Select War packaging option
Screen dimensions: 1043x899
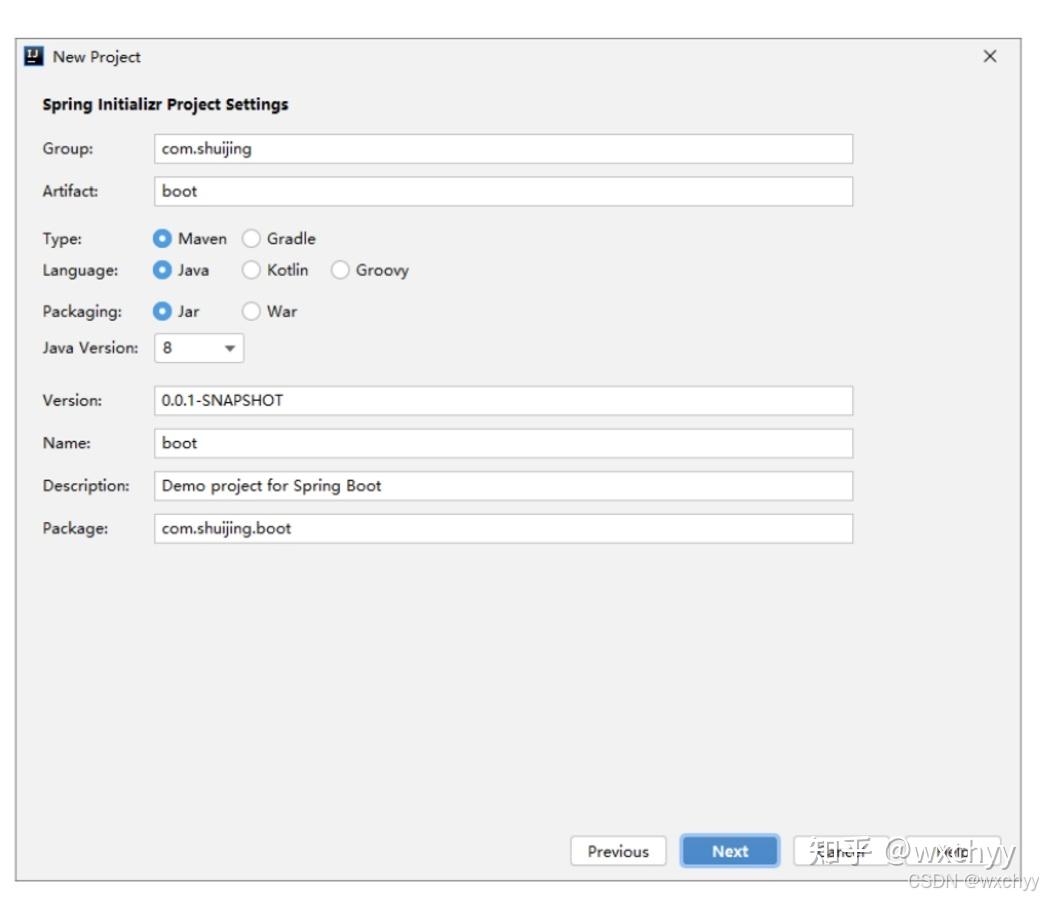click(251, 312)
